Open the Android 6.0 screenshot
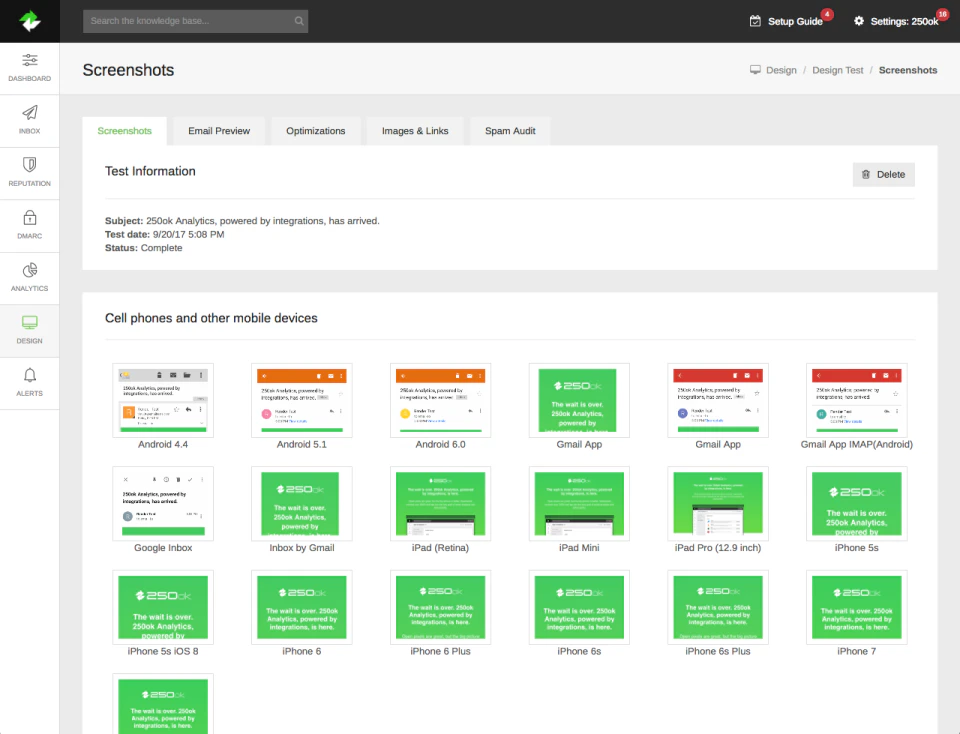This screenshot has height=734, width=960. click(441, 400)
